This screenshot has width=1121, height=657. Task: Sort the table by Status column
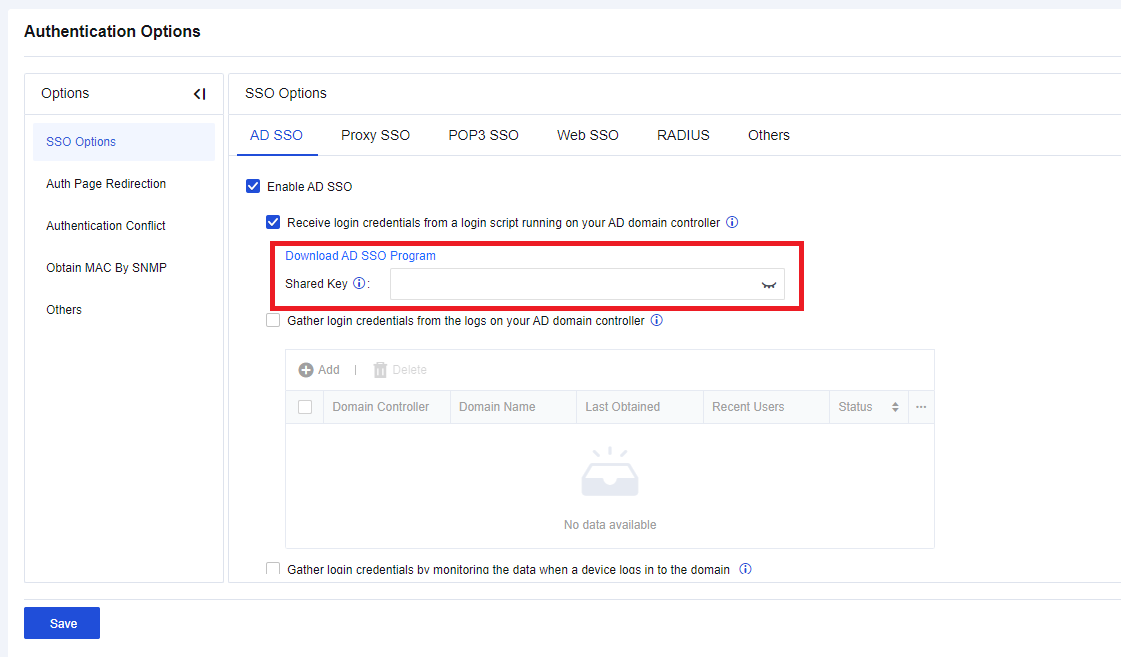[x=895, y=407]
